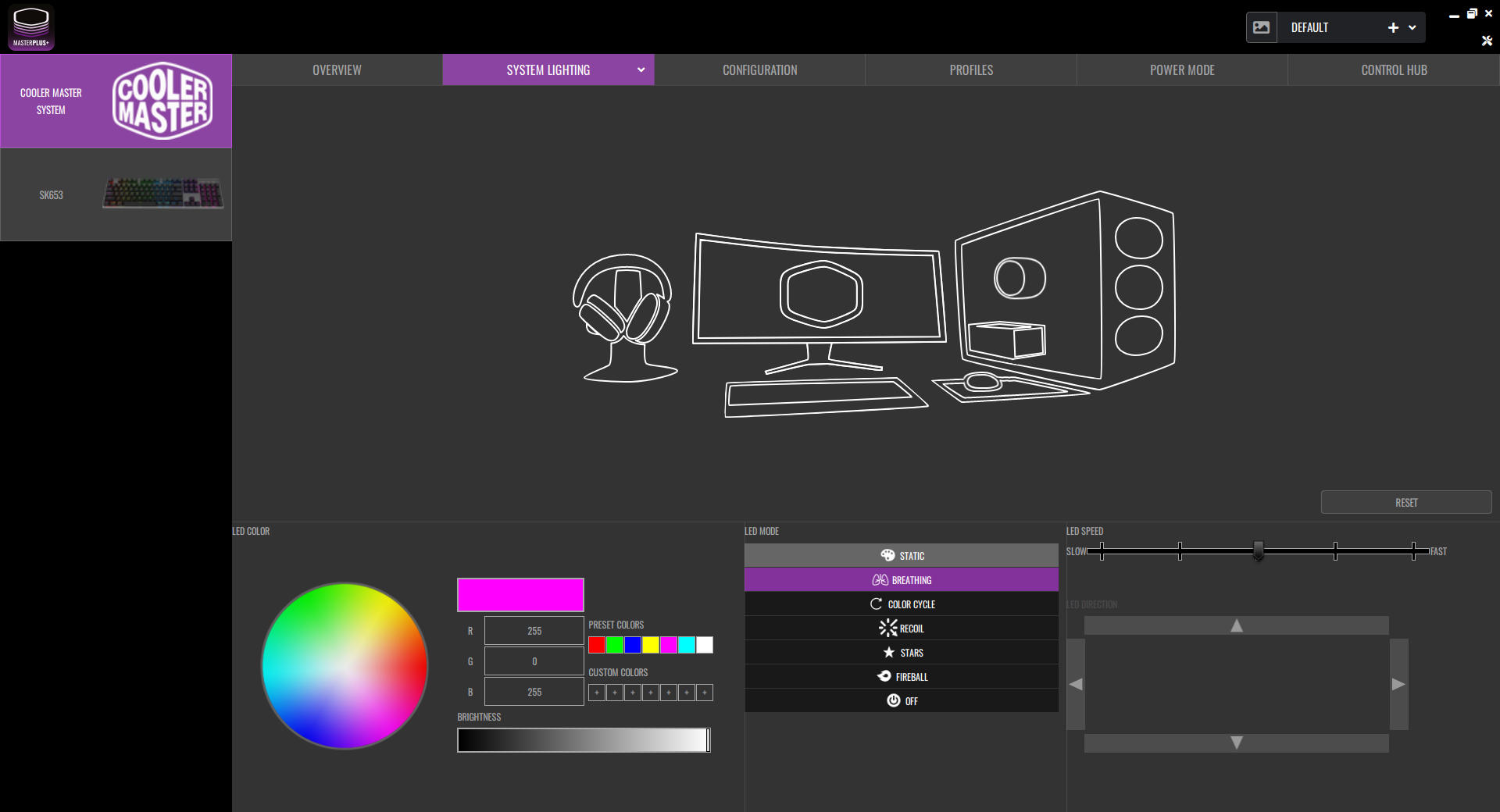Open the profile image icon next to DEFAULT

click(1261, 27)
